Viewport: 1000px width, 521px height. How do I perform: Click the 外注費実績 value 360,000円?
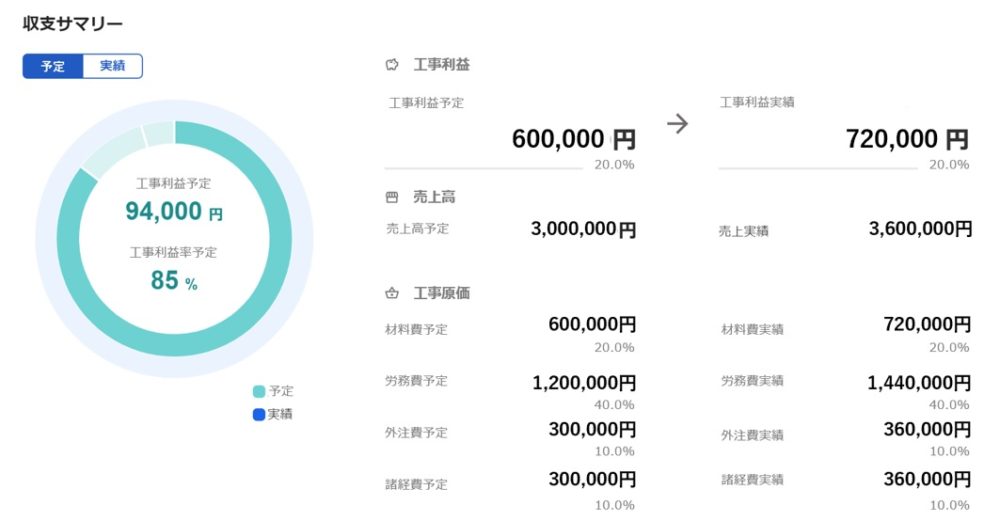click(x=927, y=430)
